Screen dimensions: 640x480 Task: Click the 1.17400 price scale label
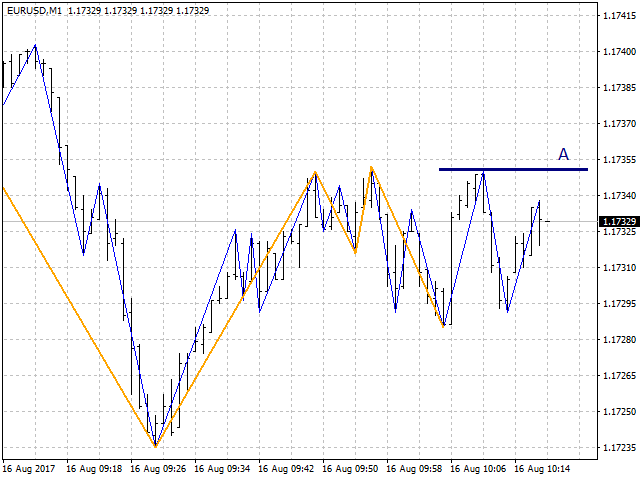[x=619, y=52]
